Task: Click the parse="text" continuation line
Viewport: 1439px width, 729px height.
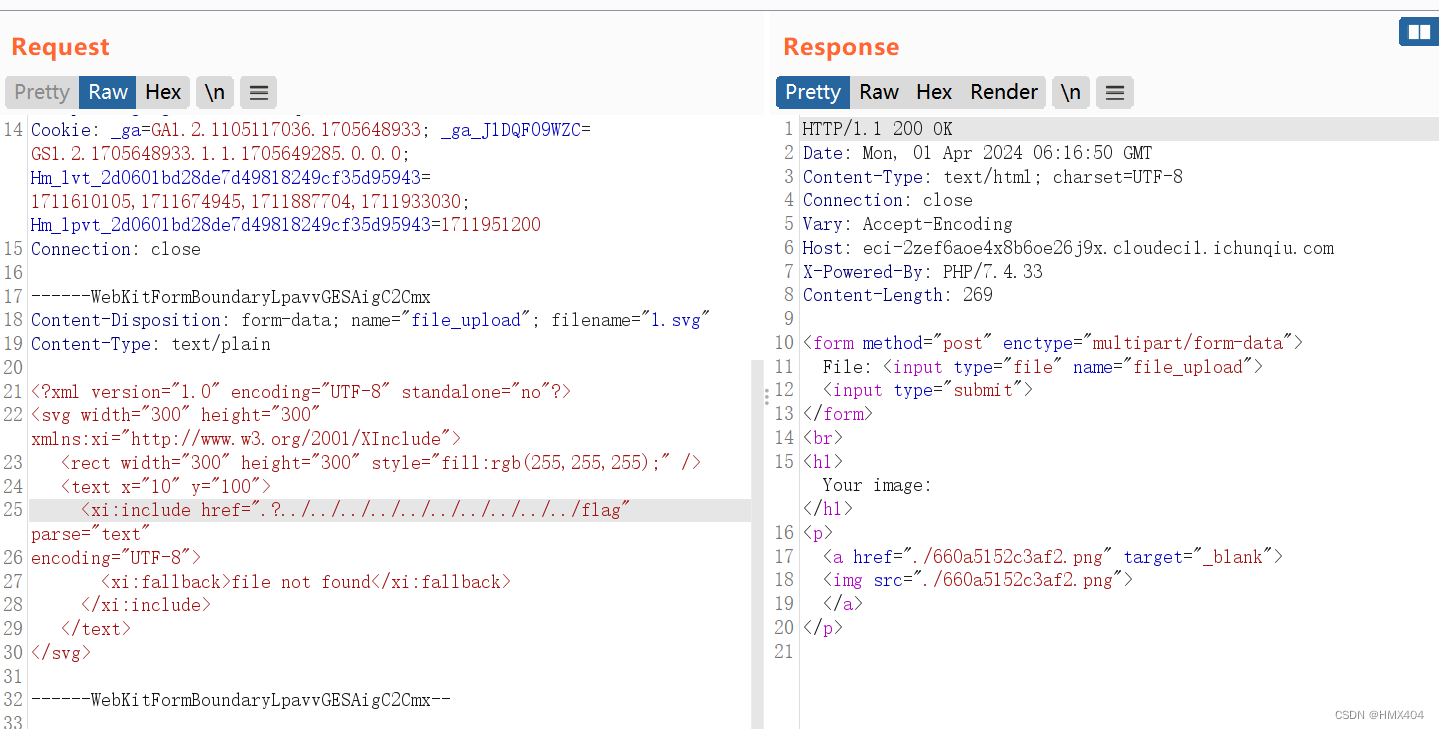Action: [91, 535]
